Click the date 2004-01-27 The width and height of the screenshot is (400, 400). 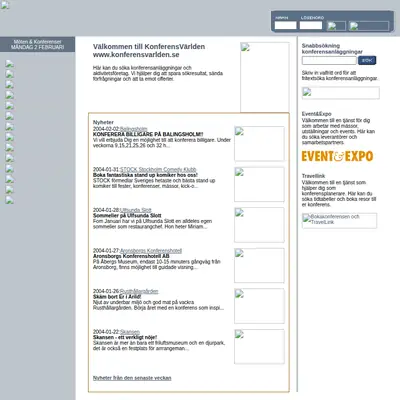[106, 251]
